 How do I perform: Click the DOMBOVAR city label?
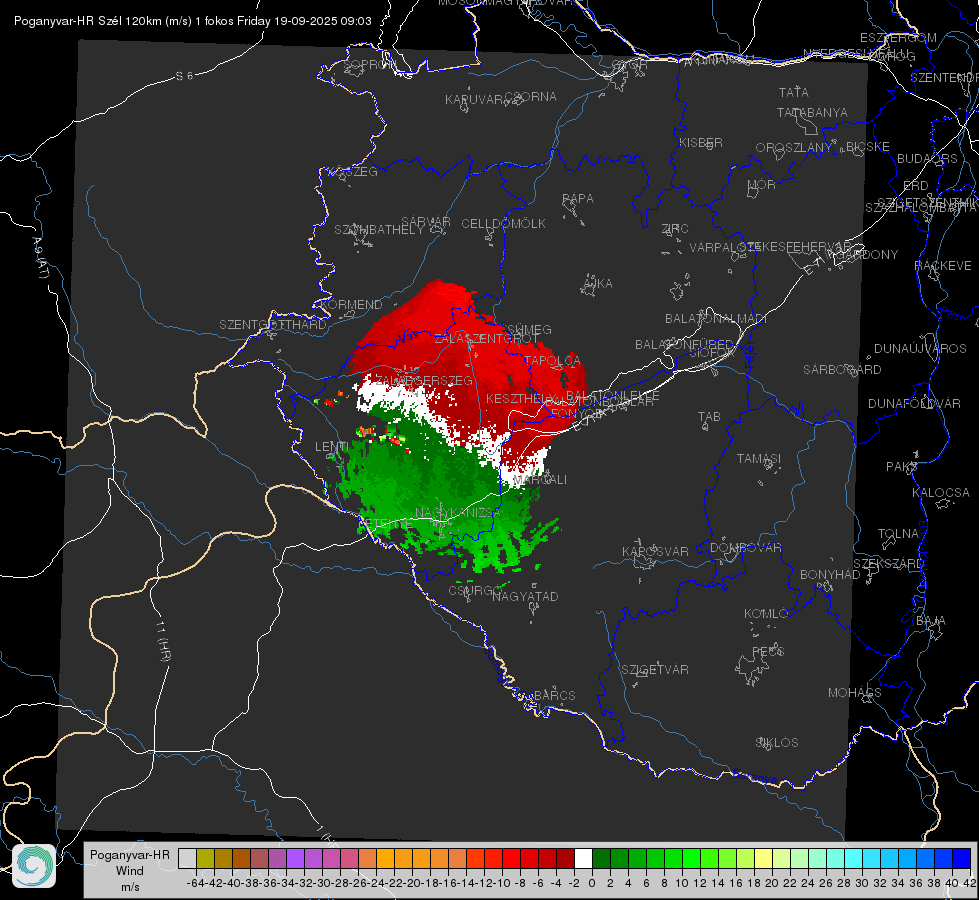coord(745,548)
